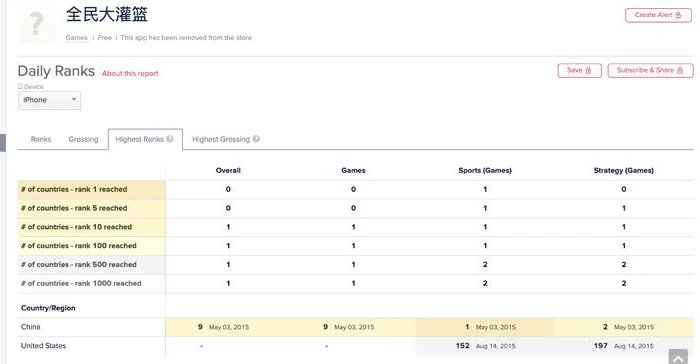Click Sports (Games) value for rank 1 row

click(x=485, y=189)
